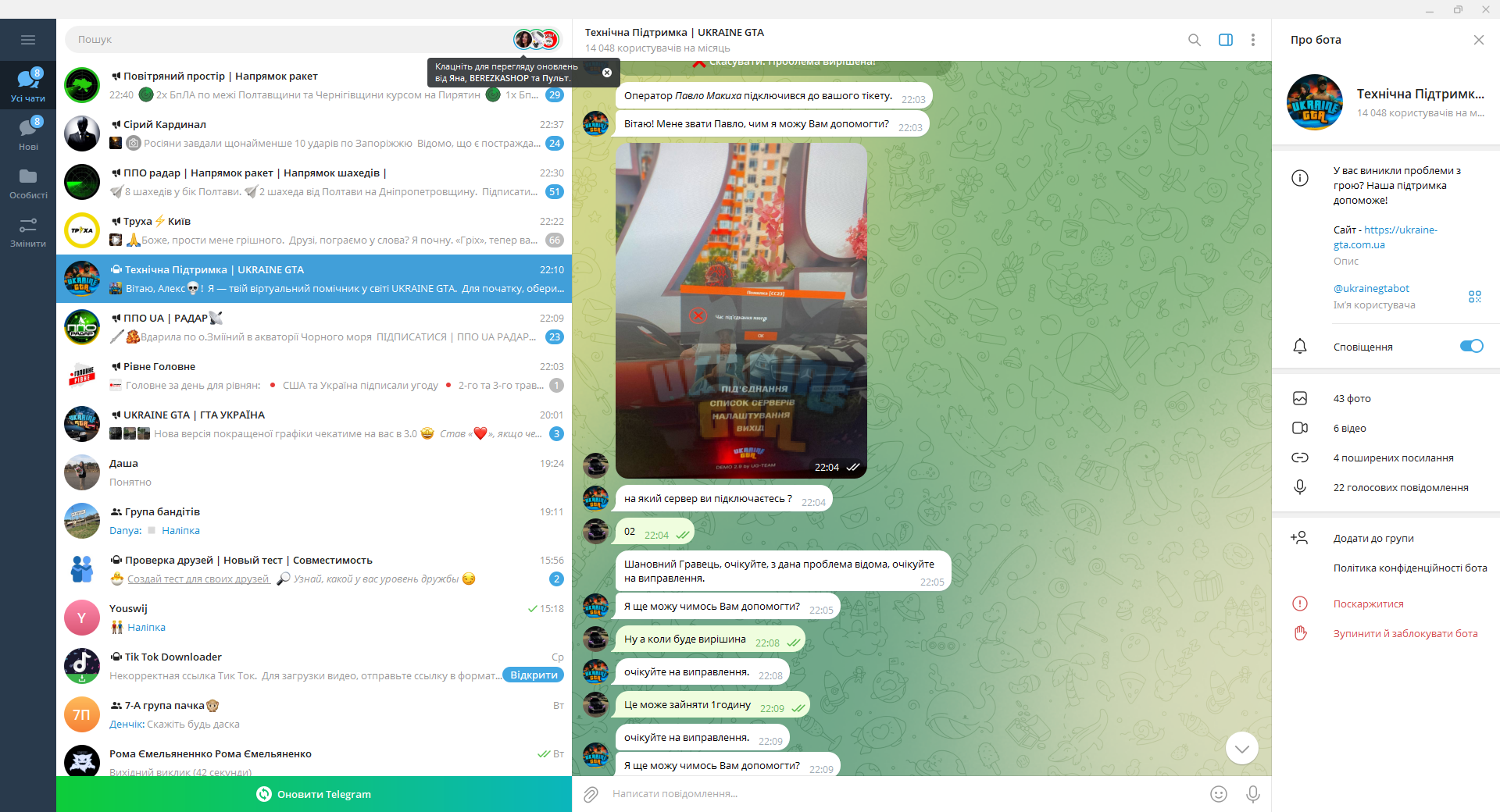Click Зупинити й заблокувати бота
1500x812 pixels.
tap(1386, 633)
